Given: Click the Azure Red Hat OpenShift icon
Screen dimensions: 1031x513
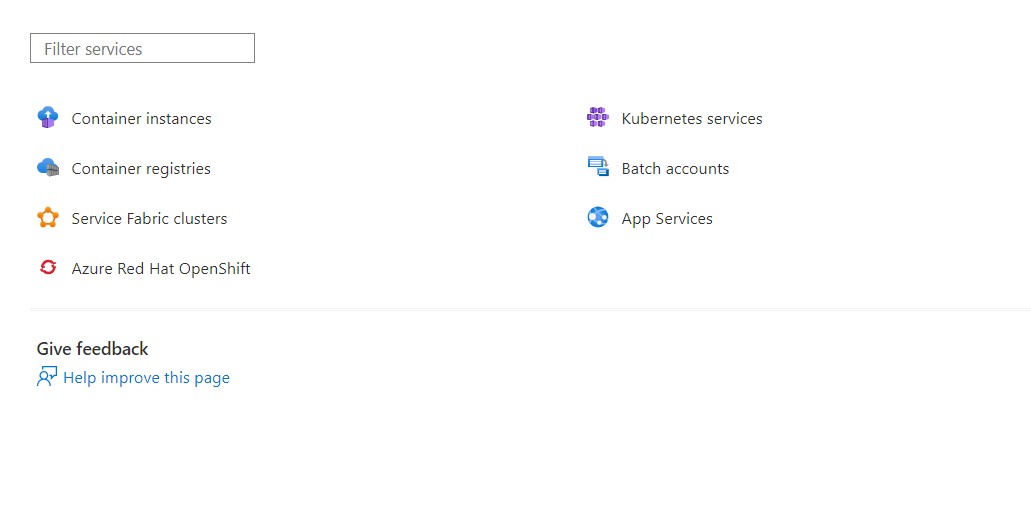Looking at the screenshot, I should (48, 268).
